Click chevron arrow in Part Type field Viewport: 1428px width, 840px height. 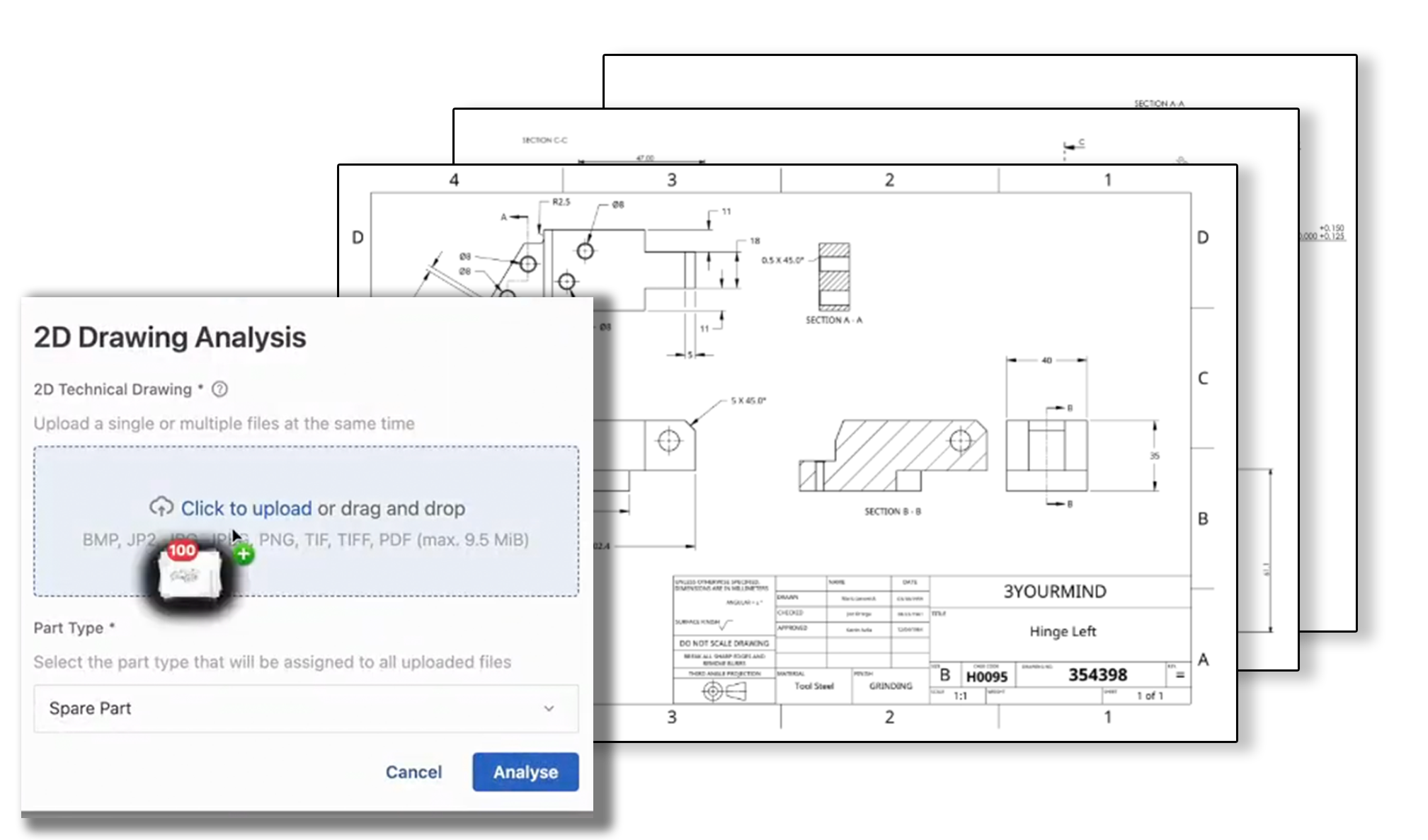pyautogui.click(x=549, y=708)
